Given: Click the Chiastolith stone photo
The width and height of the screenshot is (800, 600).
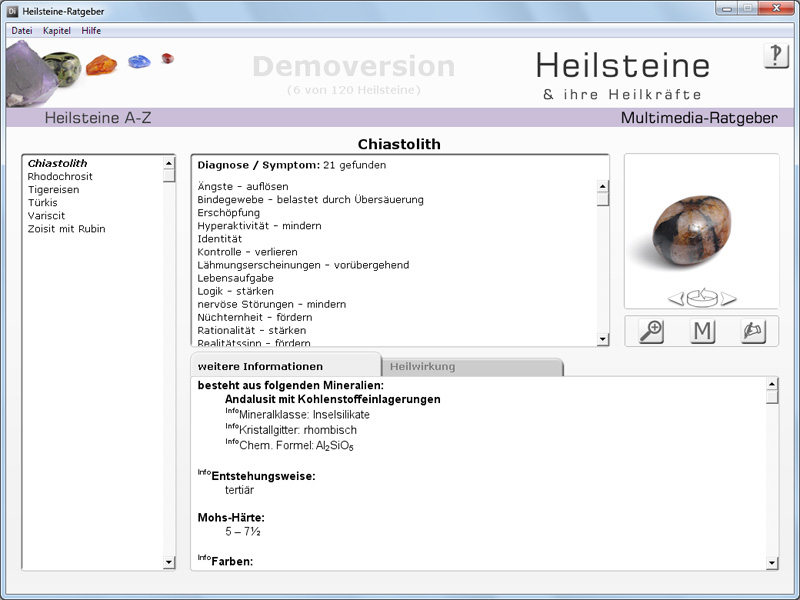Looking at the screenshot, I should (x=701, y=225).
